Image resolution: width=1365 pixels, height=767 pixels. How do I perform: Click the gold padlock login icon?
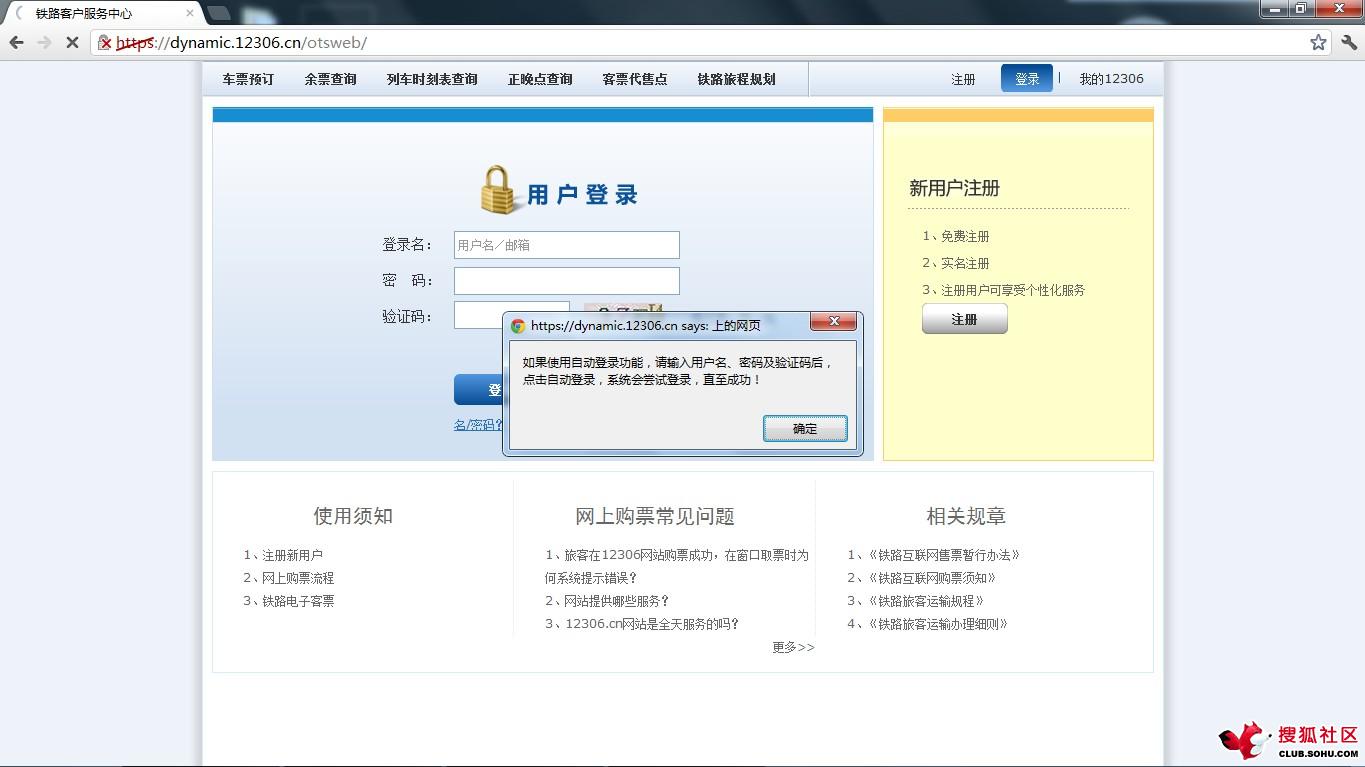(x=499, y=190)
